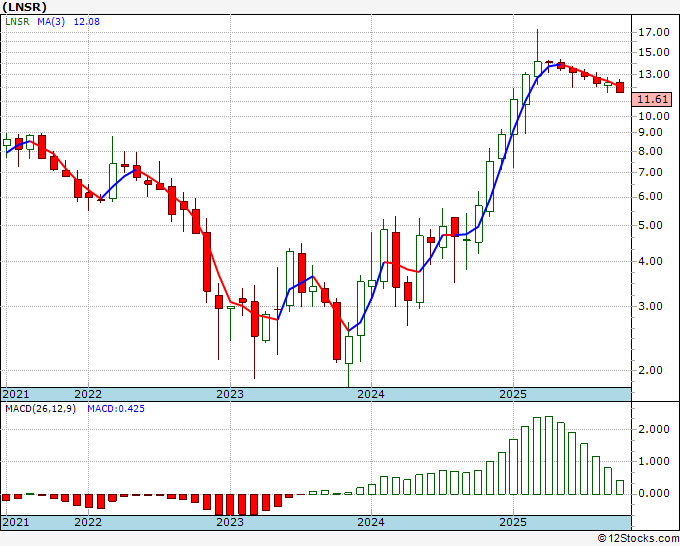
Task: Click 2022 on the price chart timeline
Action: tap(88, 394)
